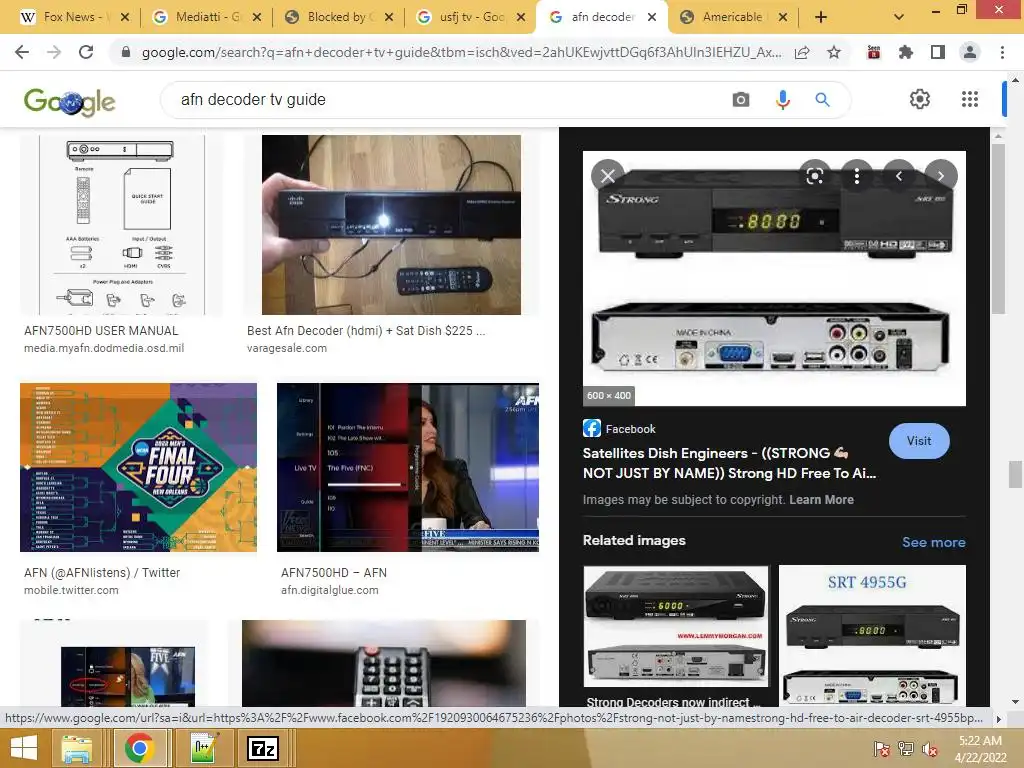
Task: Search by image with camera icon
Action: tap(741, 100)
